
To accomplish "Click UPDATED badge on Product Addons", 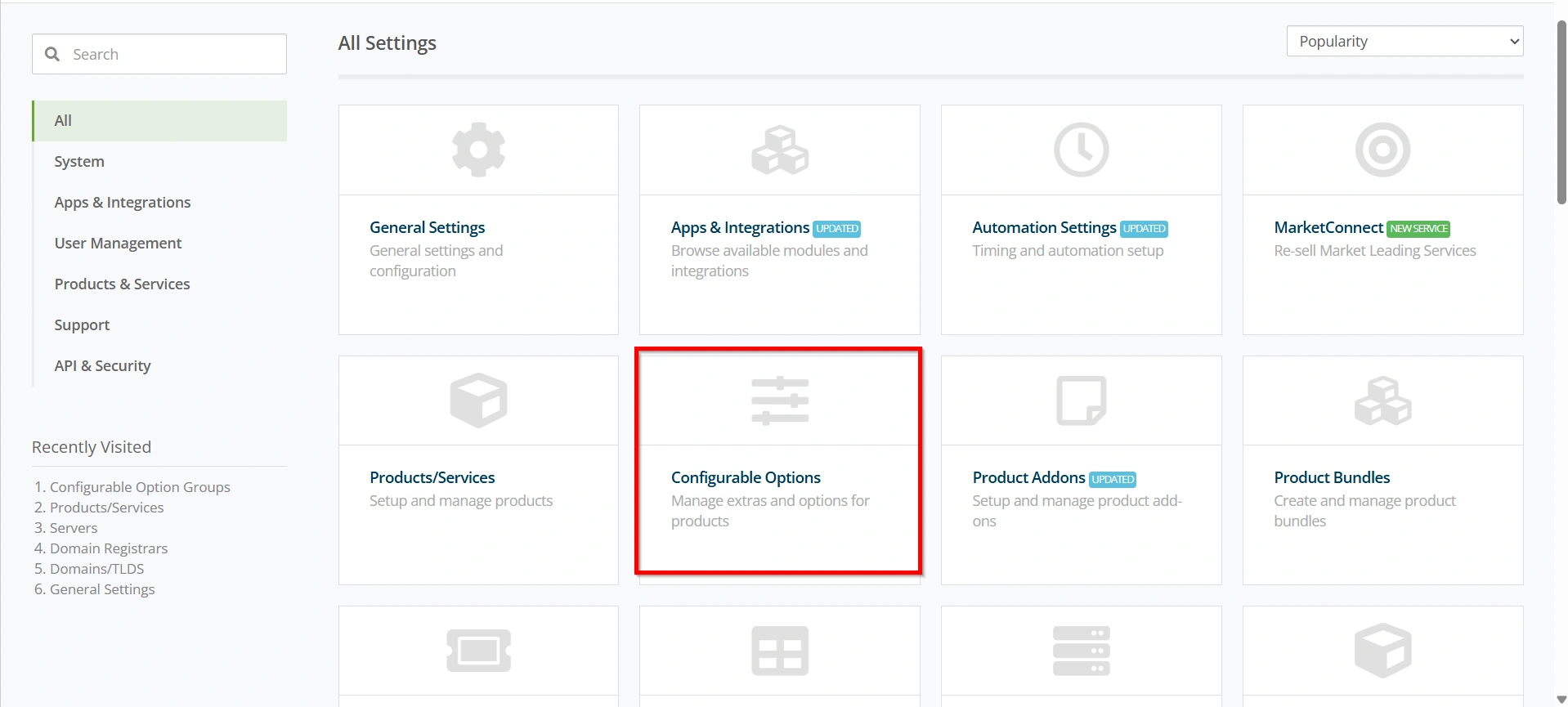I will pos(1113,479).
